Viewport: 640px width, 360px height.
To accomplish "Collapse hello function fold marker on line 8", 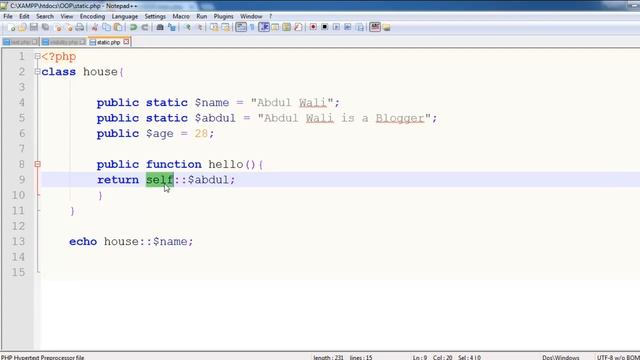I will click(37, 164).
